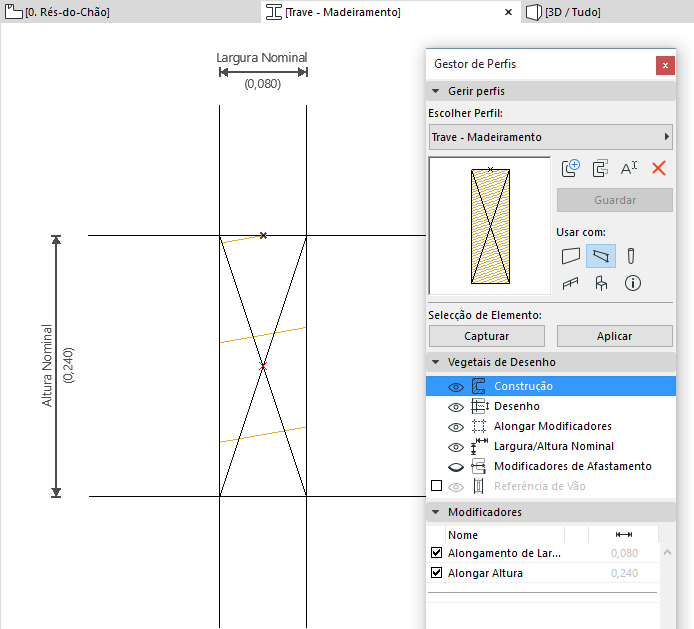Collapse the Gerir perfis section
Image resolution: width=694 pixels, height=629 pixels.
[x=436, y=91]
